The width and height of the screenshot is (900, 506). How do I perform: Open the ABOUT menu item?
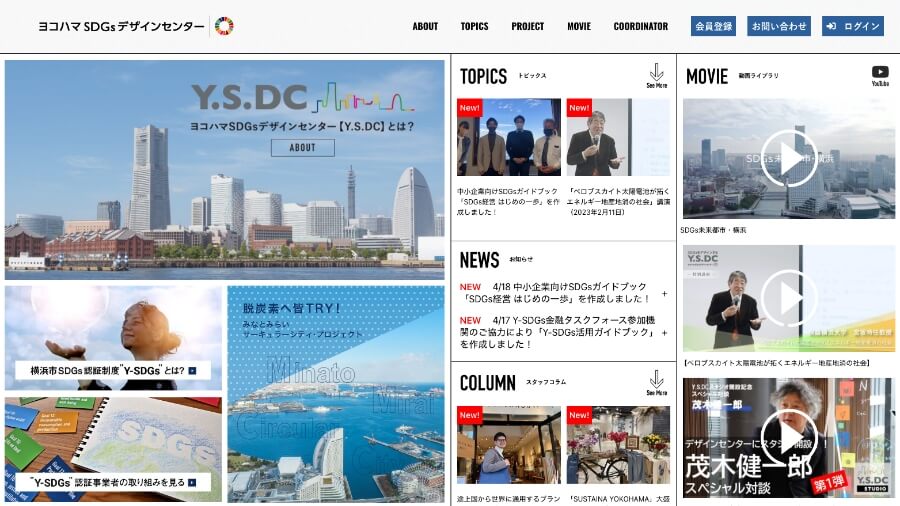coord(425,26)
